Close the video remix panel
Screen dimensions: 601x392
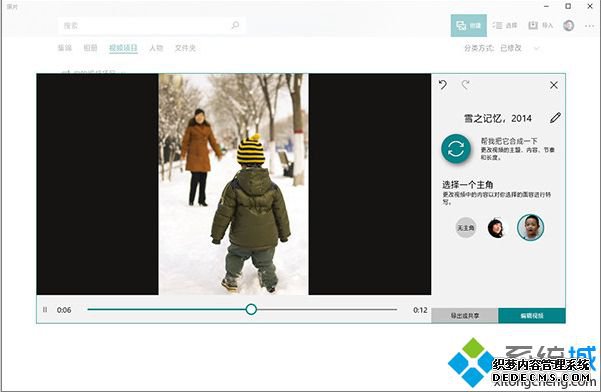(x=554, y=85)
